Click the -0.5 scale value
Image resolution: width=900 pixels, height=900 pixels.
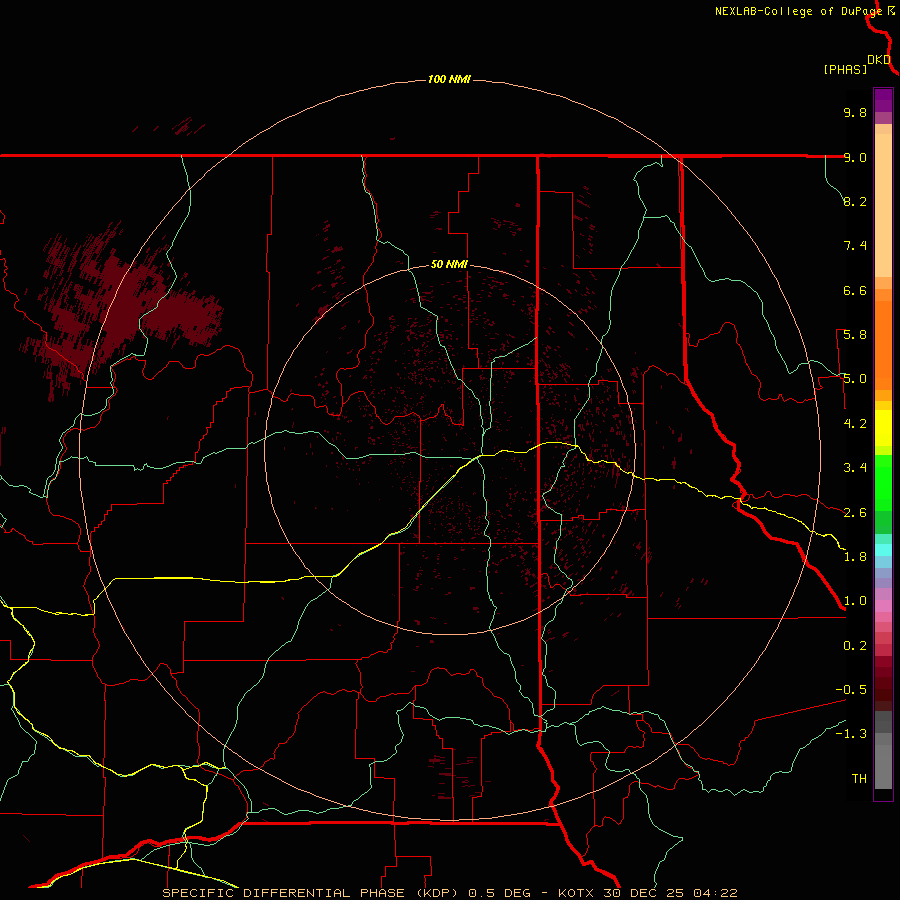click(x=851, y=690)
